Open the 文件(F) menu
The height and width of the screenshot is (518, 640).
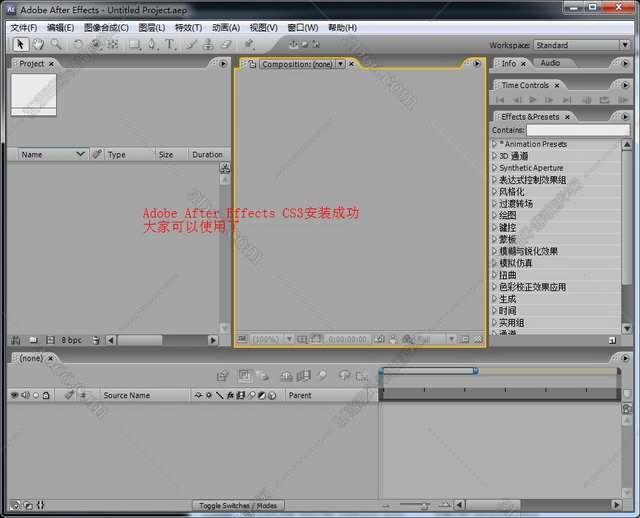23,28
